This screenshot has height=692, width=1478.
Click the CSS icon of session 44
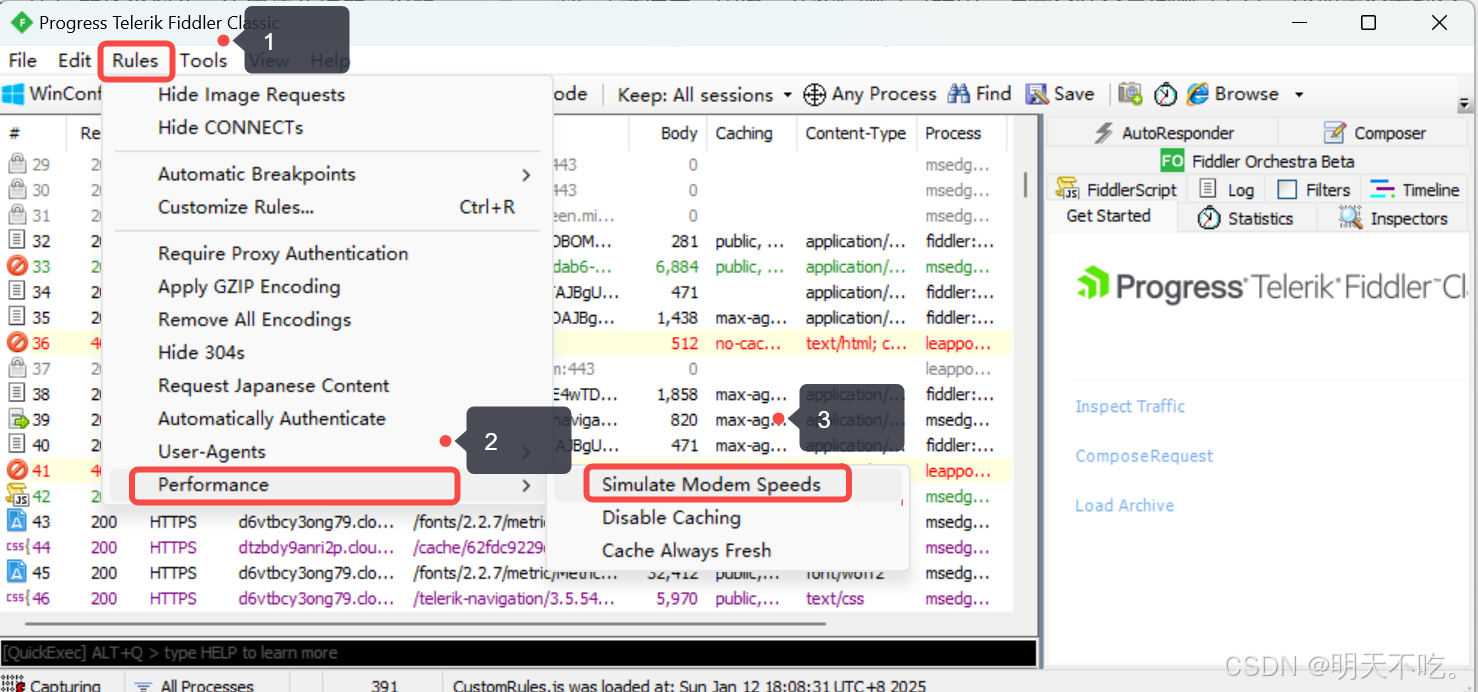pyautogui.click(x=16, y=547)
